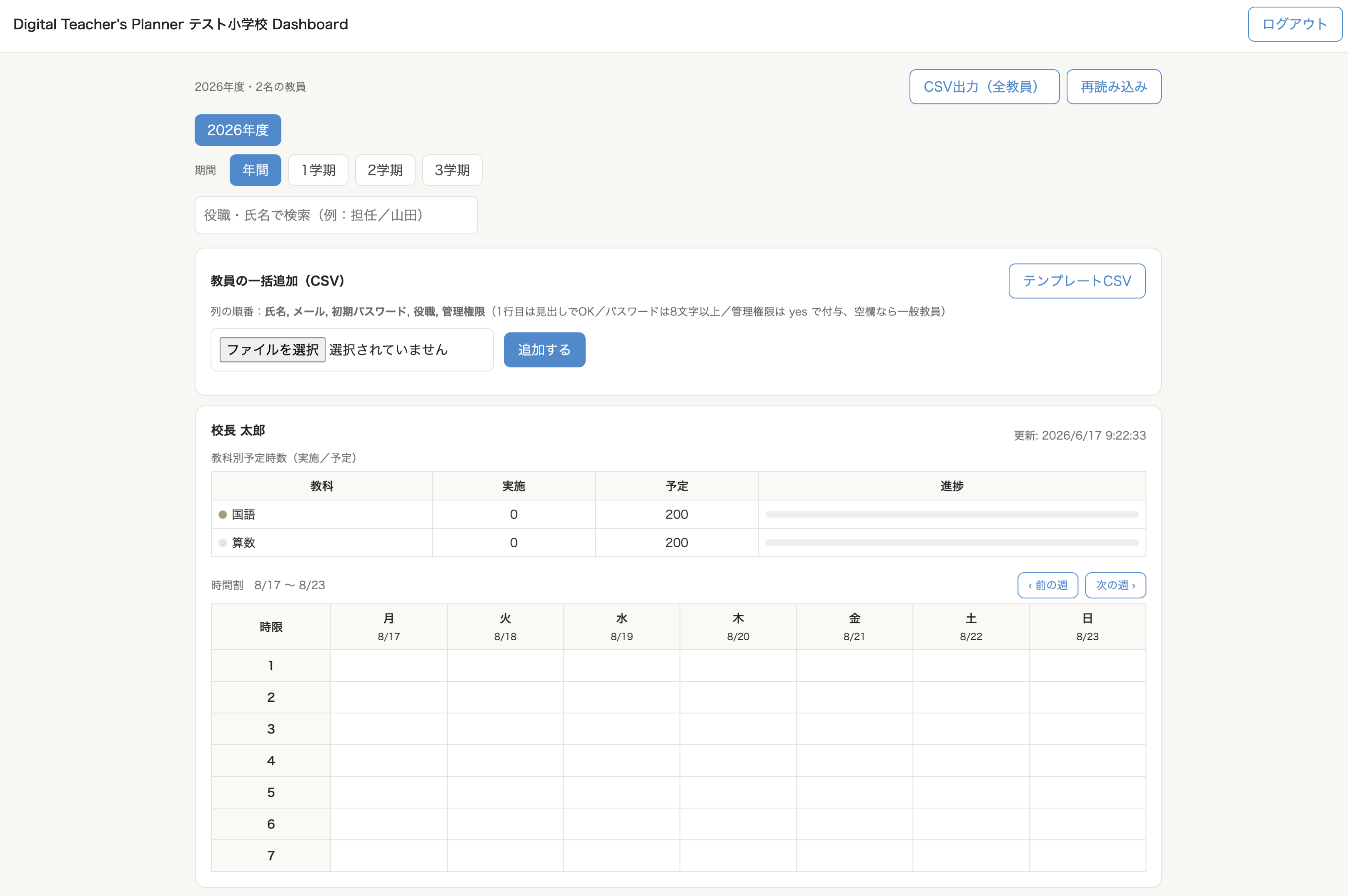Image resolution: width=1348 pixels, height=896 pixels.
Task: Click period 1 row label
Action: tap(271, 666)
